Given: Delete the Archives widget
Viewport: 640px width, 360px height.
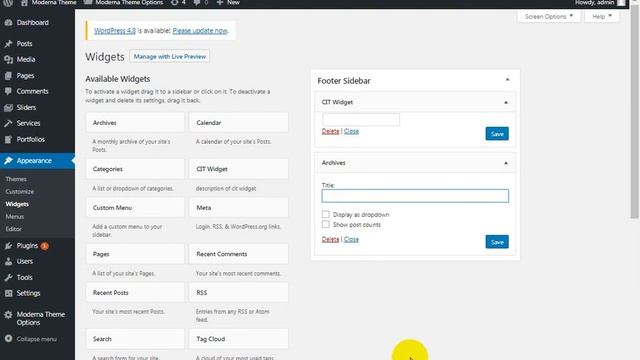Looking at the screenshot, I should 330,239.
